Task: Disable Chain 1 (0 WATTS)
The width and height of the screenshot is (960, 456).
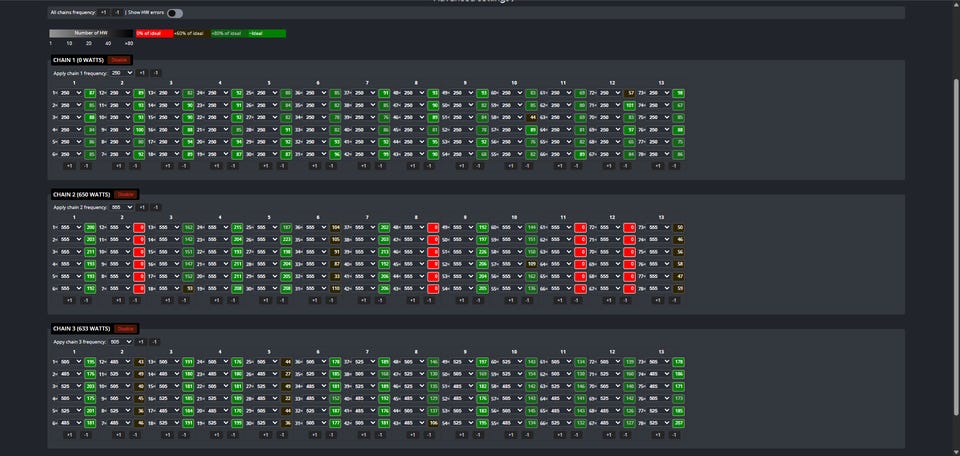Action: coord(118,60)
